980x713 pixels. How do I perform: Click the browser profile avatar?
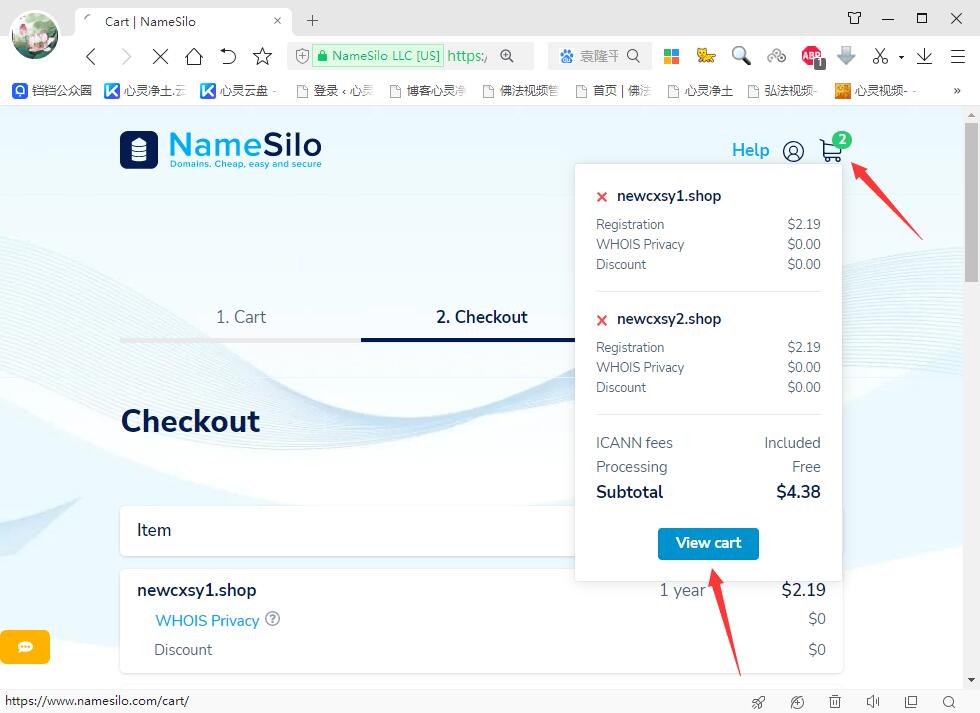pos(35,35)
